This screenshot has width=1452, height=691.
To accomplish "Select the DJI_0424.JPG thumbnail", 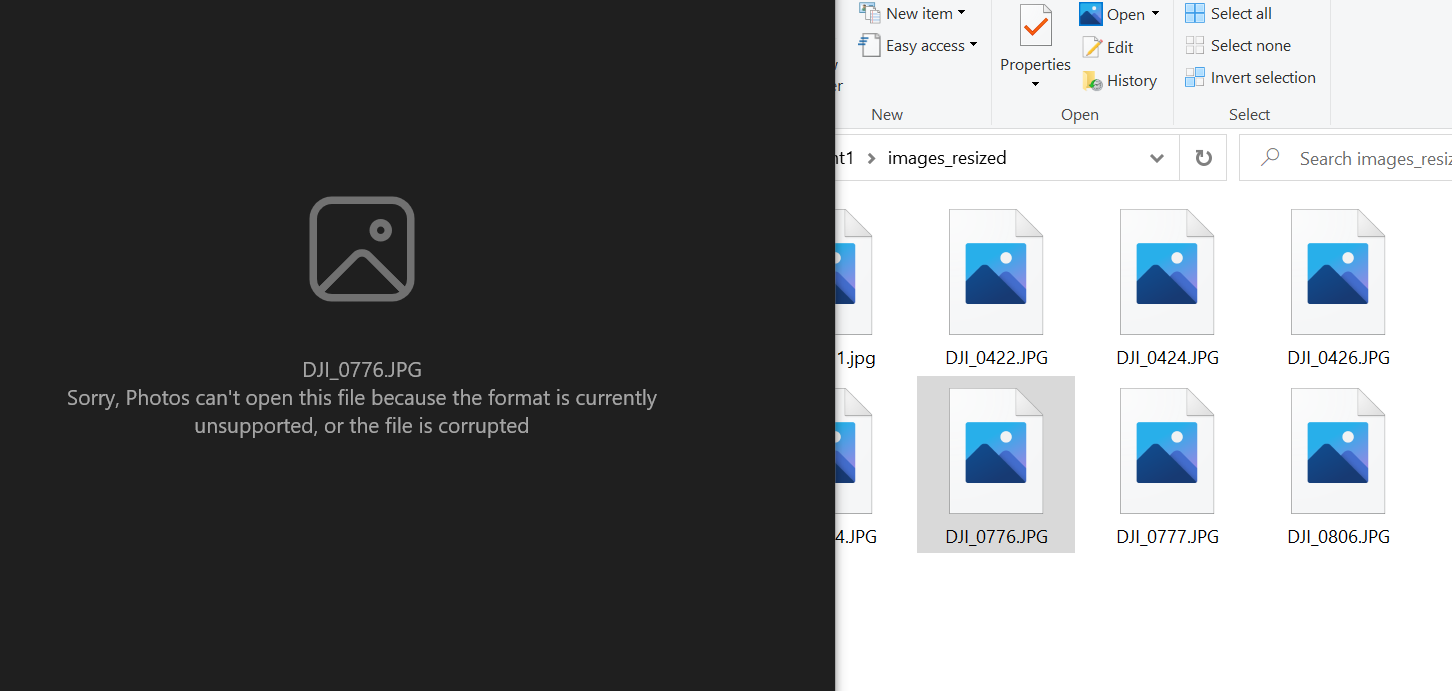I will [x=1167, y=271].
